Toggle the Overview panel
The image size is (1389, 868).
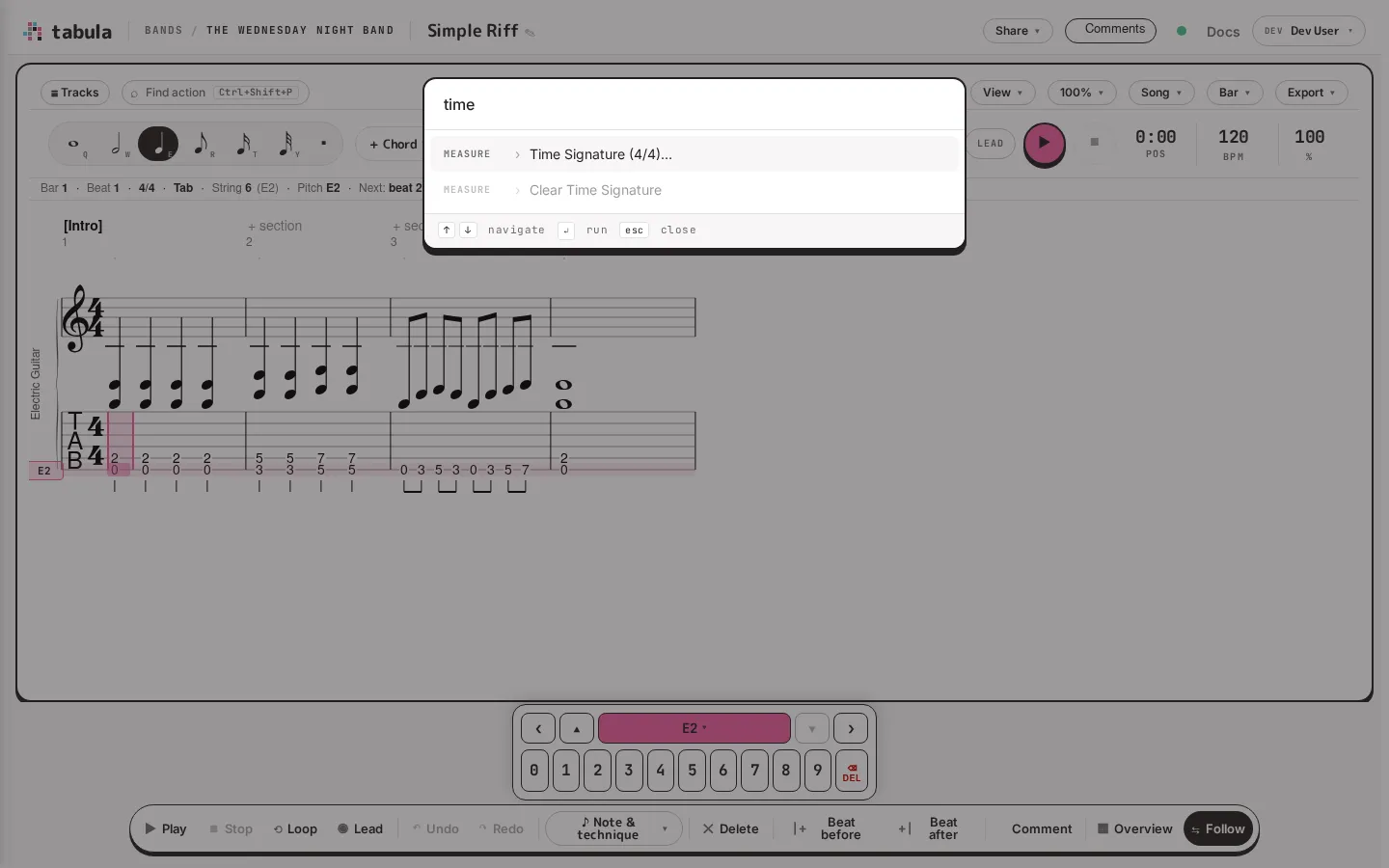pos(1135,828)
